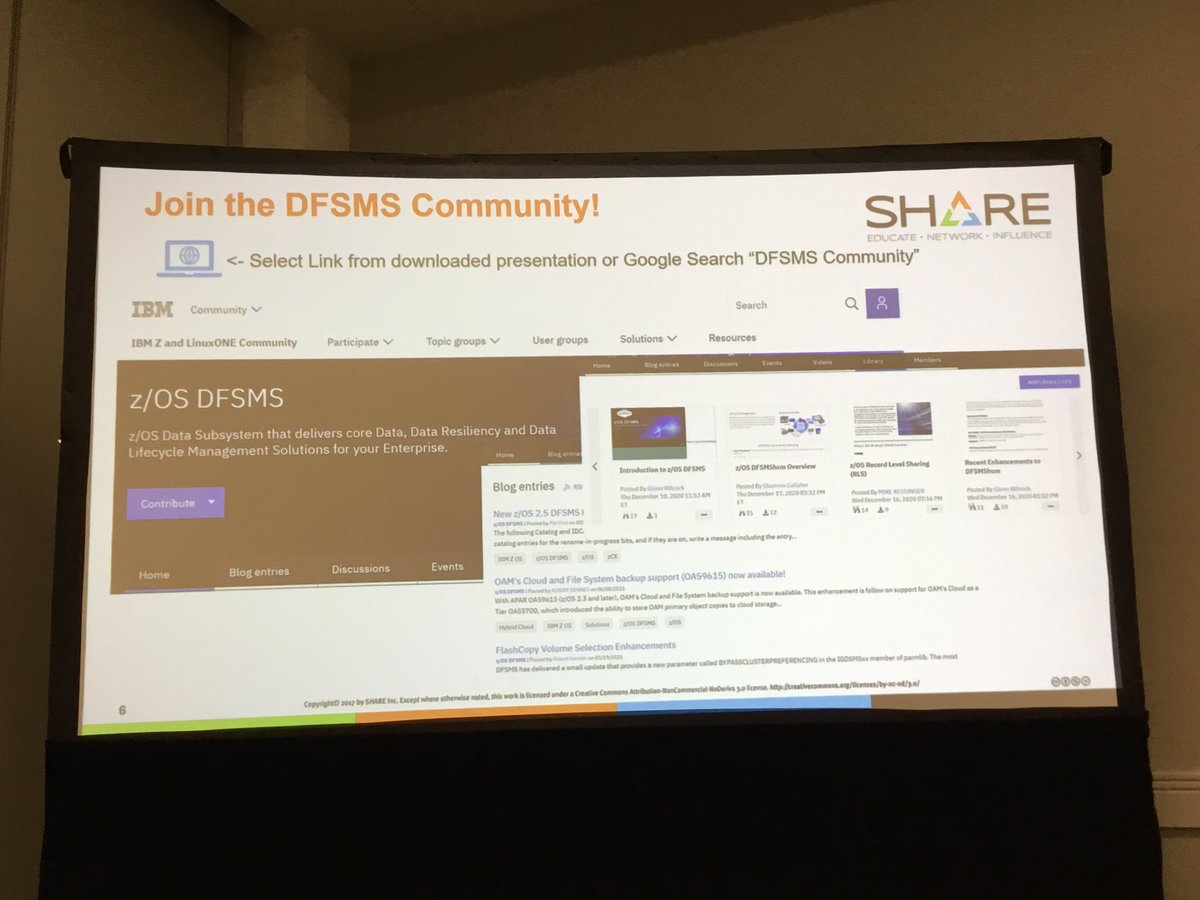Click the zCX tag

pos(613,558)
